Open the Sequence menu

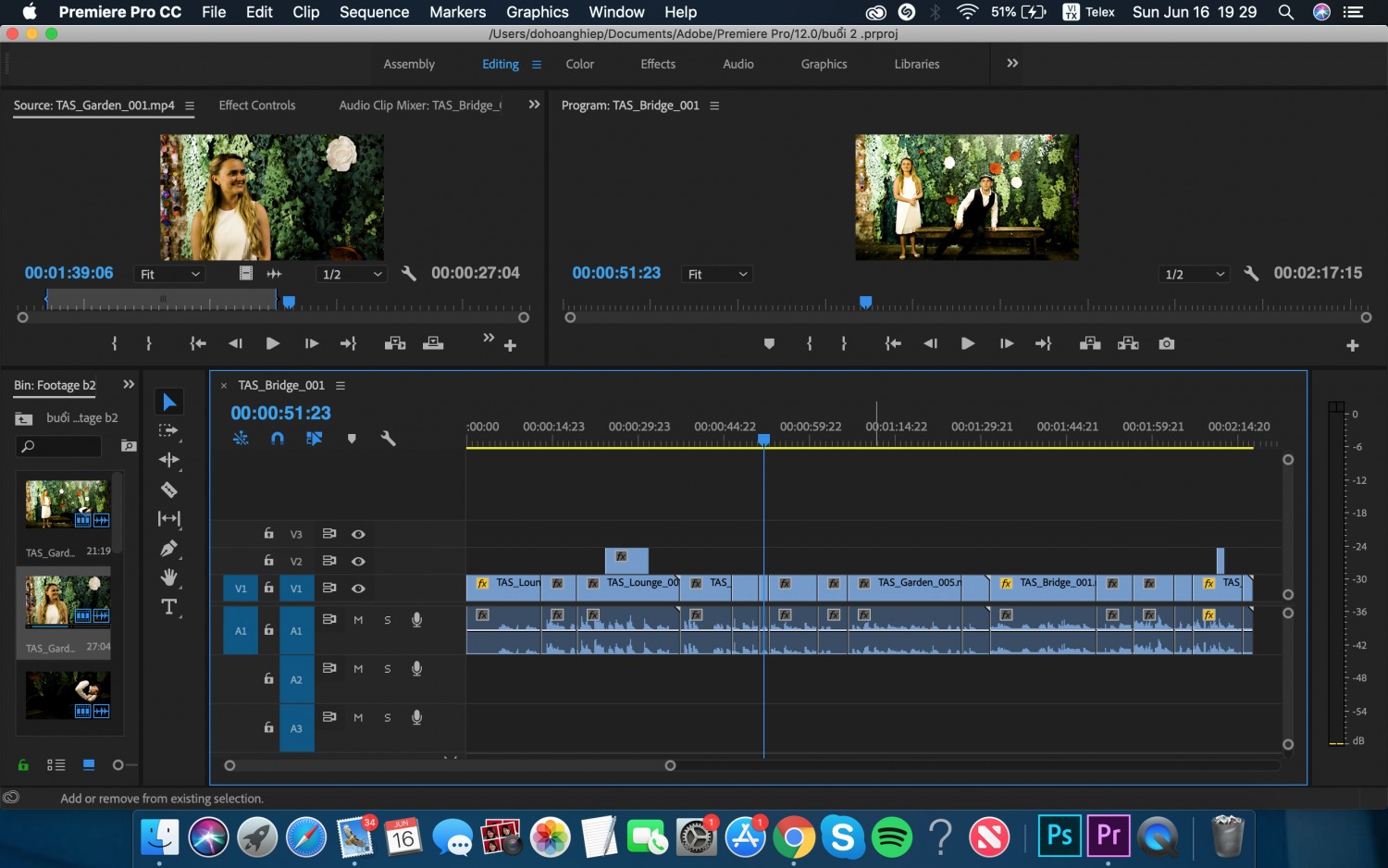coord(374,12)
